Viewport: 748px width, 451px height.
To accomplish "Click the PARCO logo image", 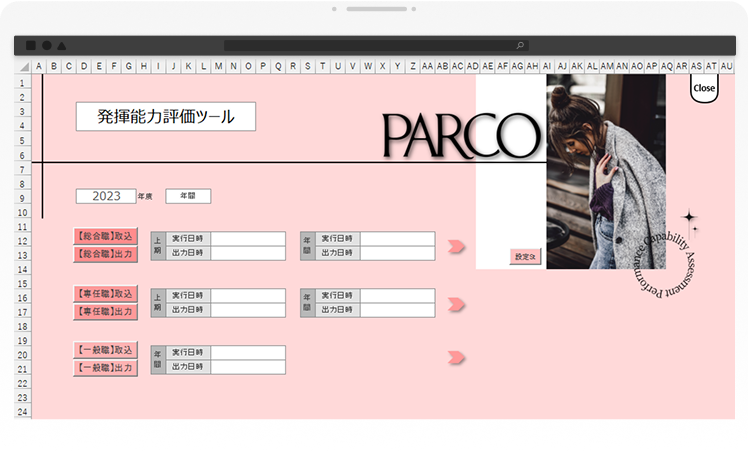I will [x=461, y=136].
